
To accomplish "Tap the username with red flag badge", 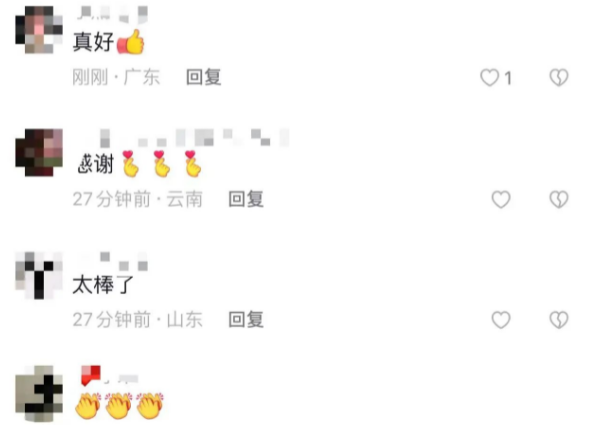I will pyautogui.click(x=110, y=376).
